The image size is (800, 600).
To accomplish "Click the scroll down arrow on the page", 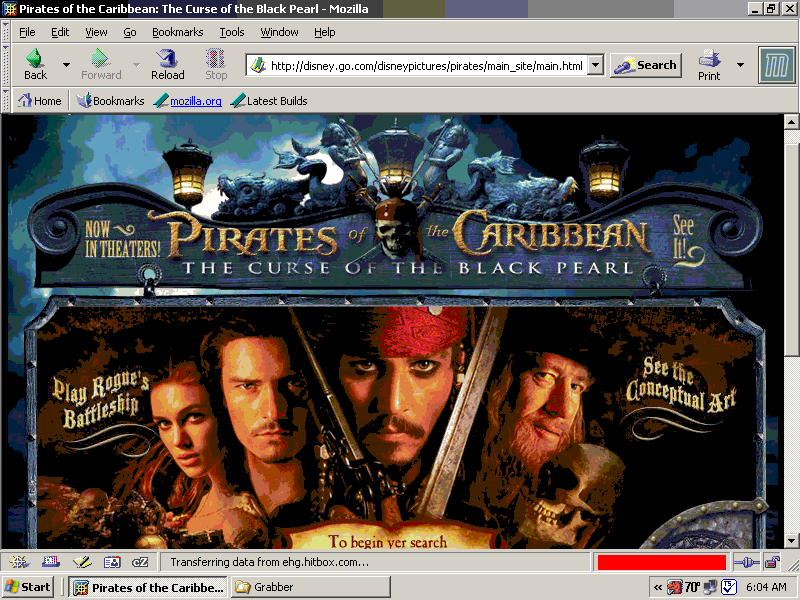I will tap(791, 540).
